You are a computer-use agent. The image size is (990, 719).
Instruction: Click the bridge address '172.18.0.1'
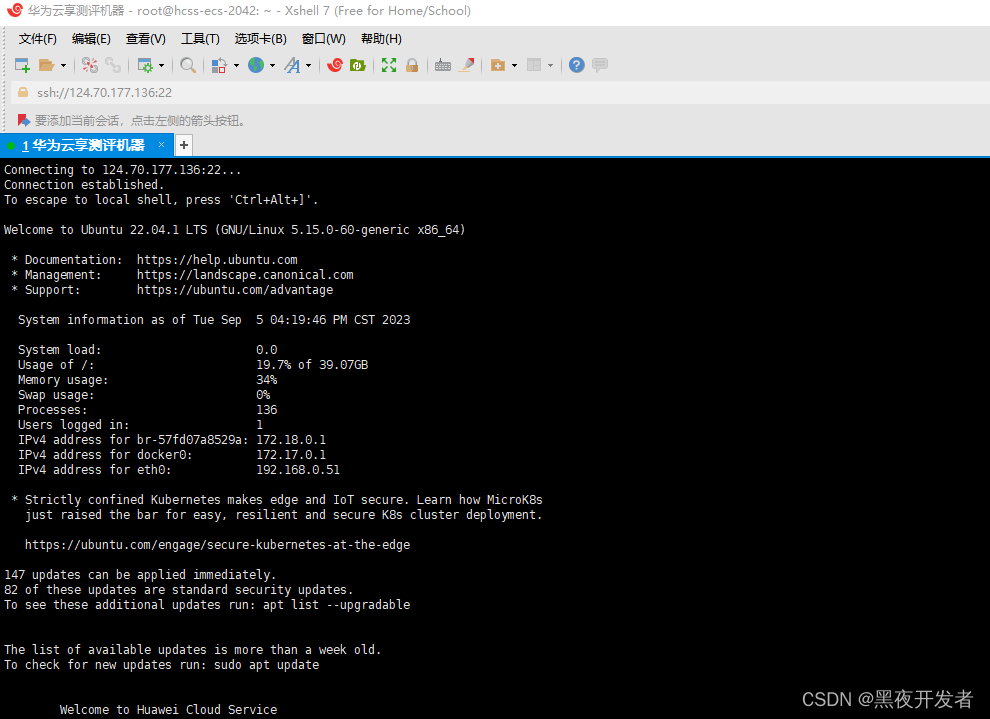click(x=291, y=440)
